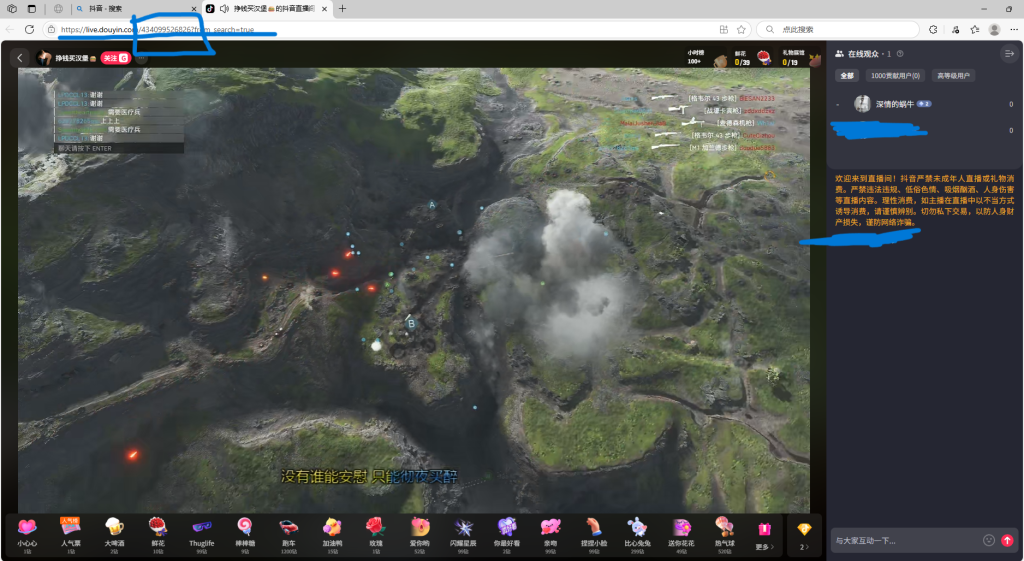
Task: Open the streamer's profile avatar
Action: coord(44,58)
